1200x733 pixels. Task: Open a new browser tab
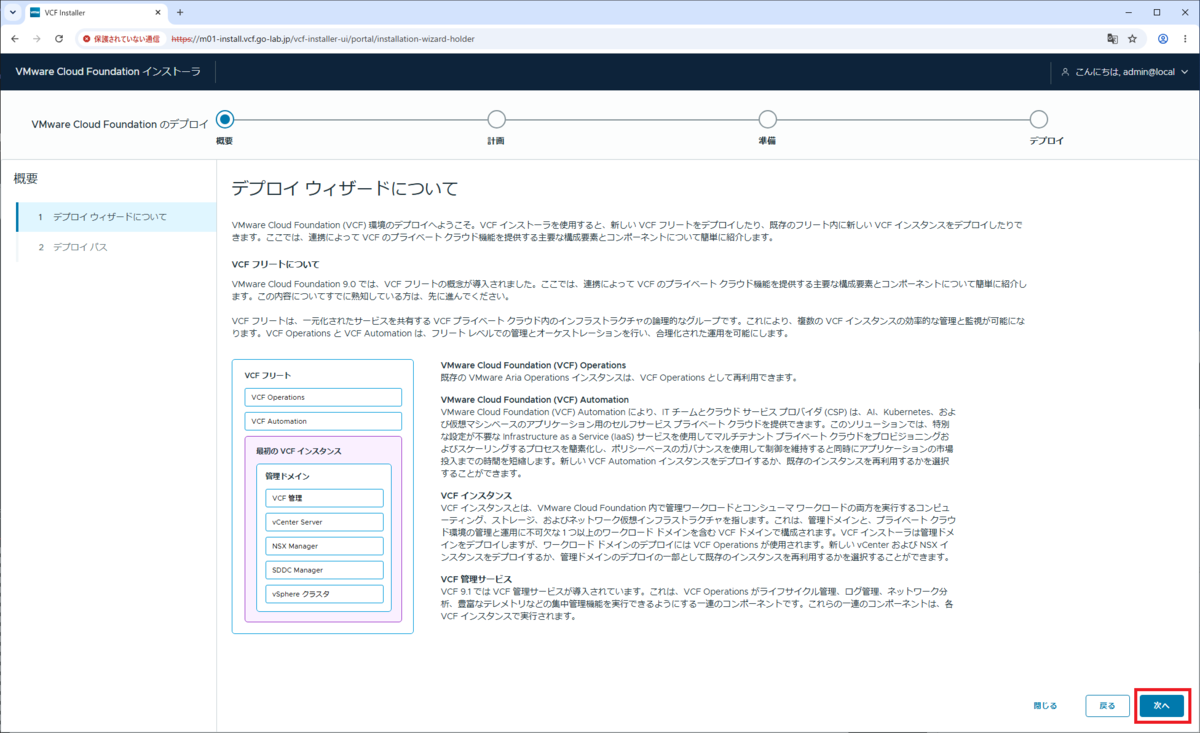pyautogui.click(x=180, y=12)
